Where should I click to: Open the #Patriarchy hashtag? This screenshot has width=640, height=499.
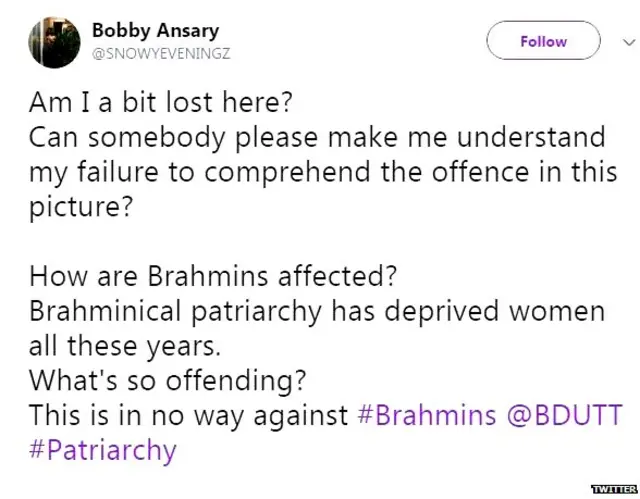[x=102, y=449]
